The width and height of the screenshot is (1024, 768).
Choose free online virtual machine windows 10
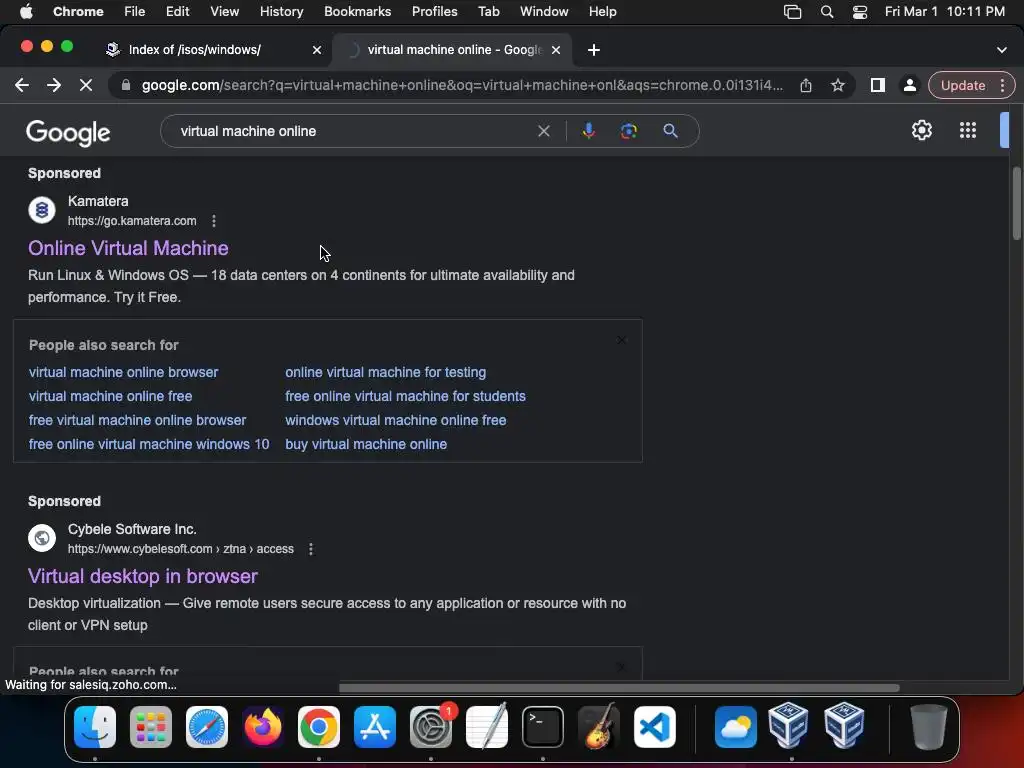149,444
